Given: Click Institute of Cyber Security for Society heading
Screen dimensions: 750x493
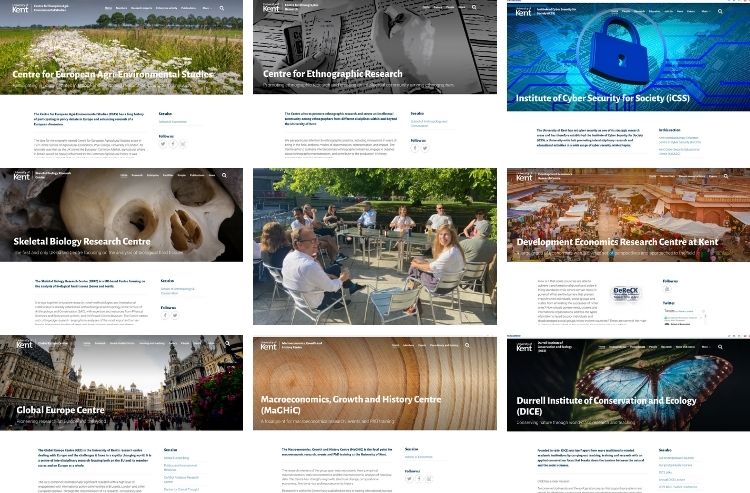Looking at the screenshot, I should point(603,98).
